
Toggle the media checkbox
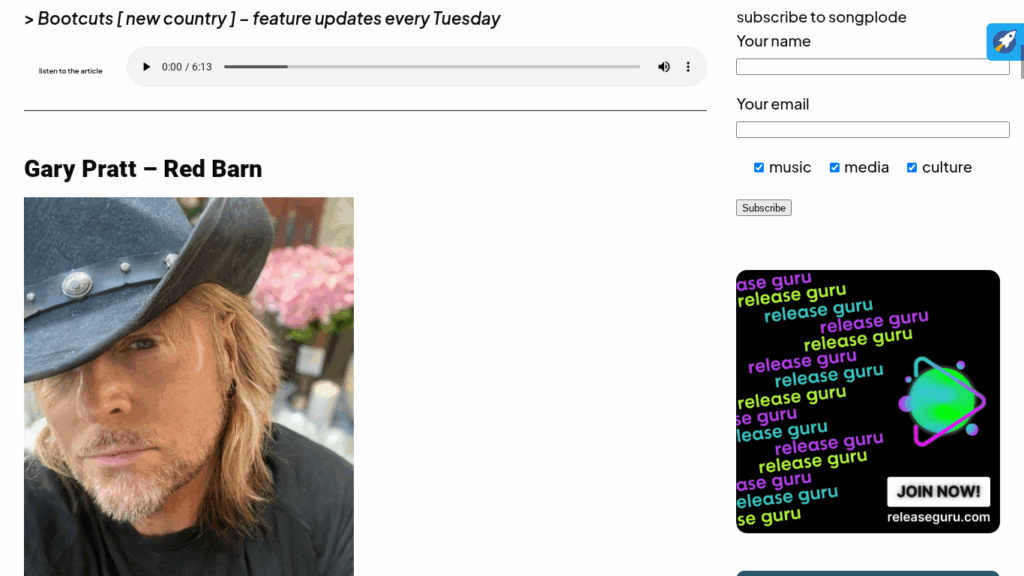click(x=835, y=168)
